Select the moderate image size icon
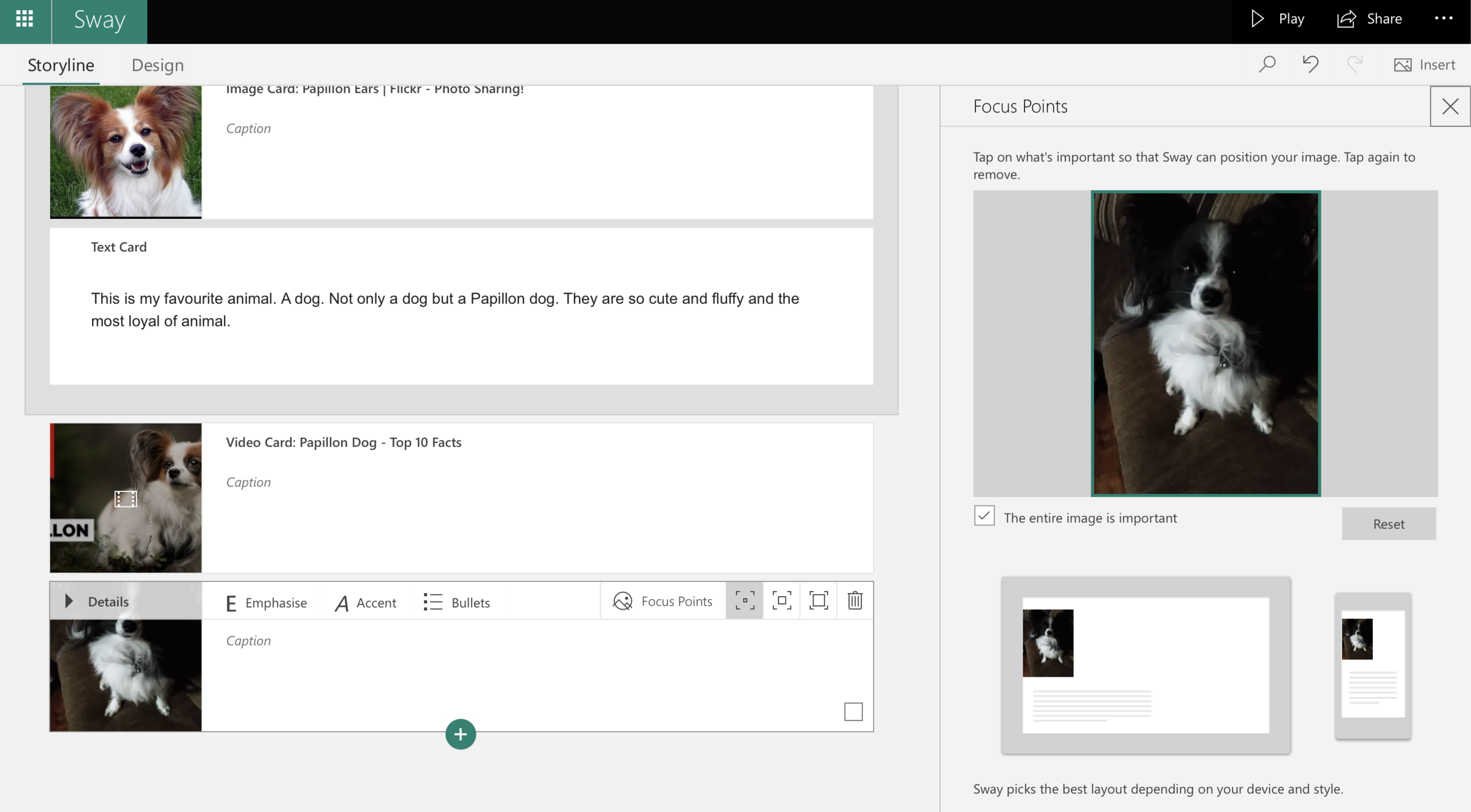The width and height of the screenshot is (1471, 812). click(x=782, y=600)
